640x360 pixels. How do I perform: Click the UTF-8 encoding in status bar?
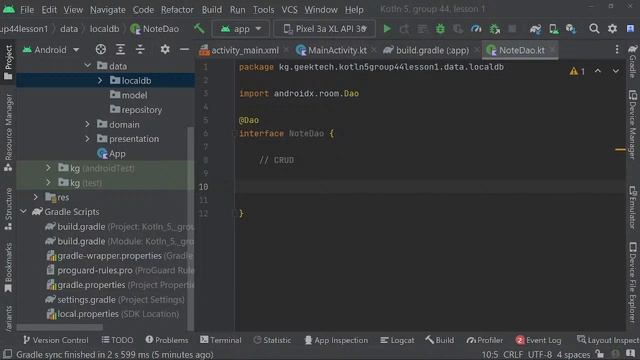540,354
